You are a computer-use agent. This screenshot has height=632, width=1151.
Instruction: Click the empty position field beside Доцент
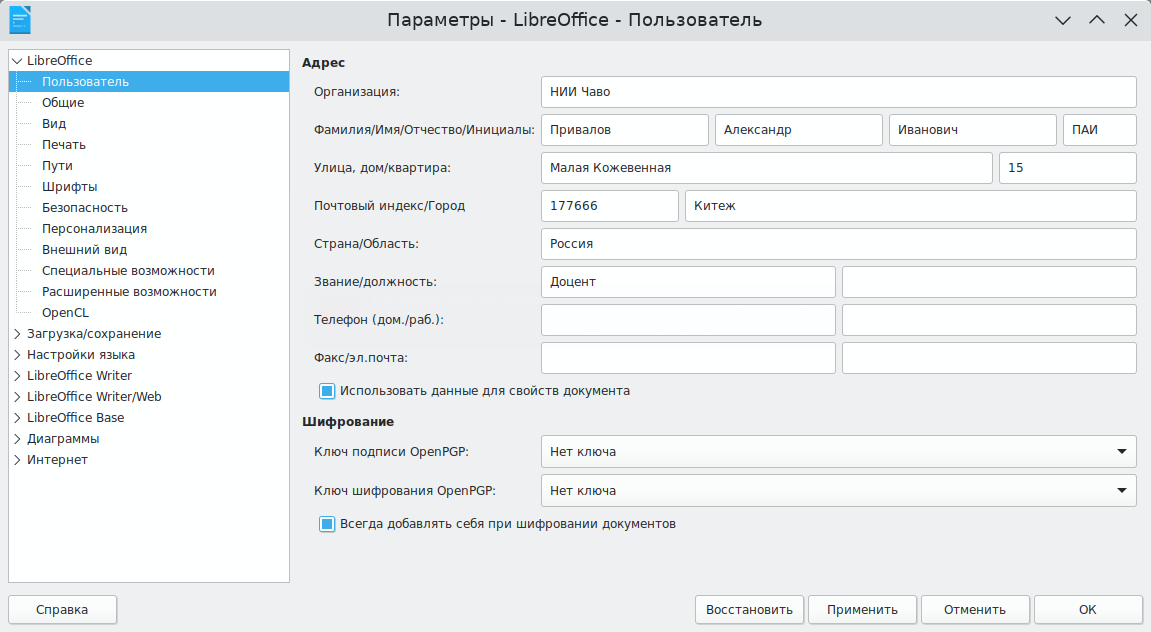tap(989, 282)
